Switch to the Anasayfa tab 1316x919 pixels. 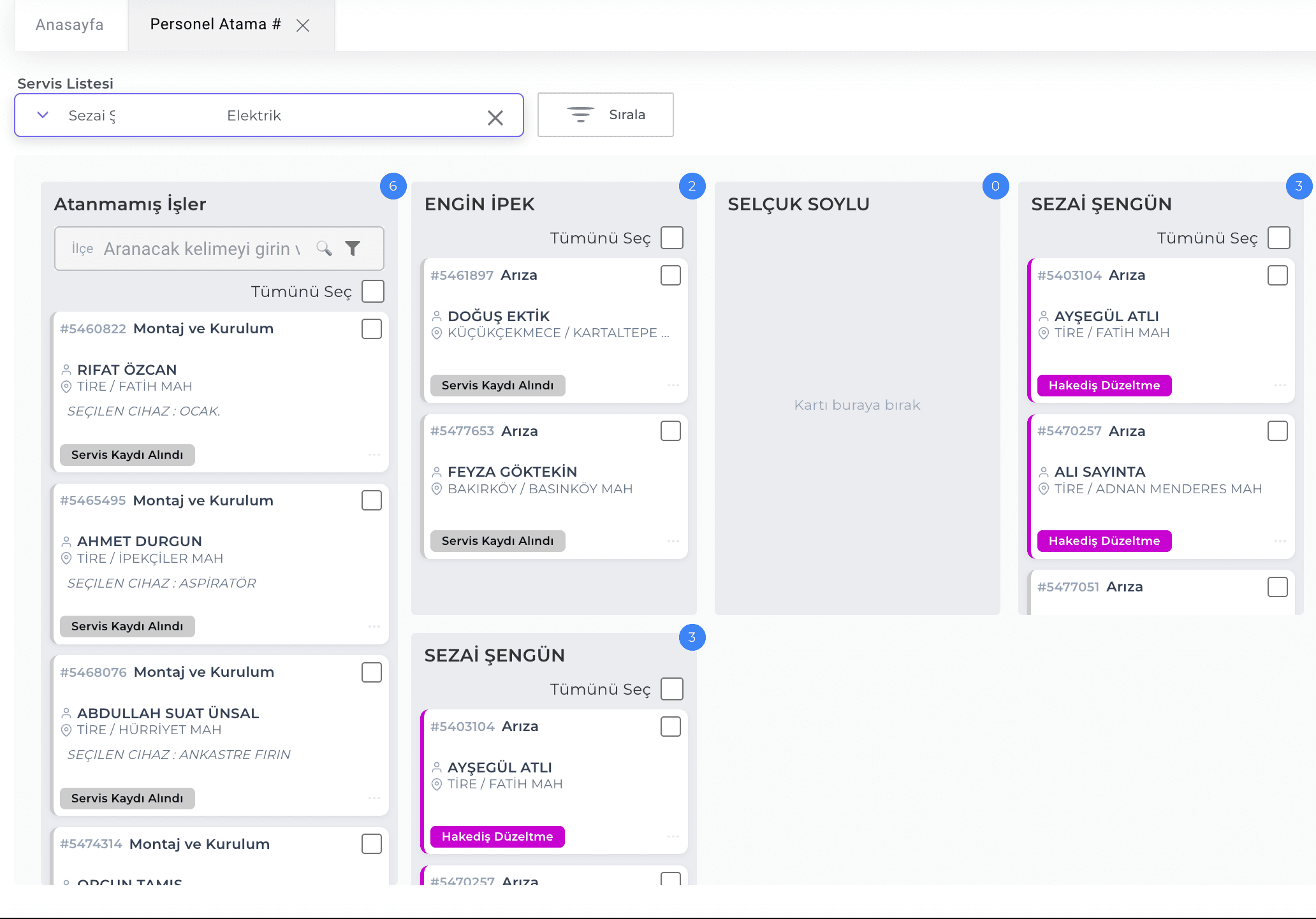pyautogui.click(x=69, y=25)
